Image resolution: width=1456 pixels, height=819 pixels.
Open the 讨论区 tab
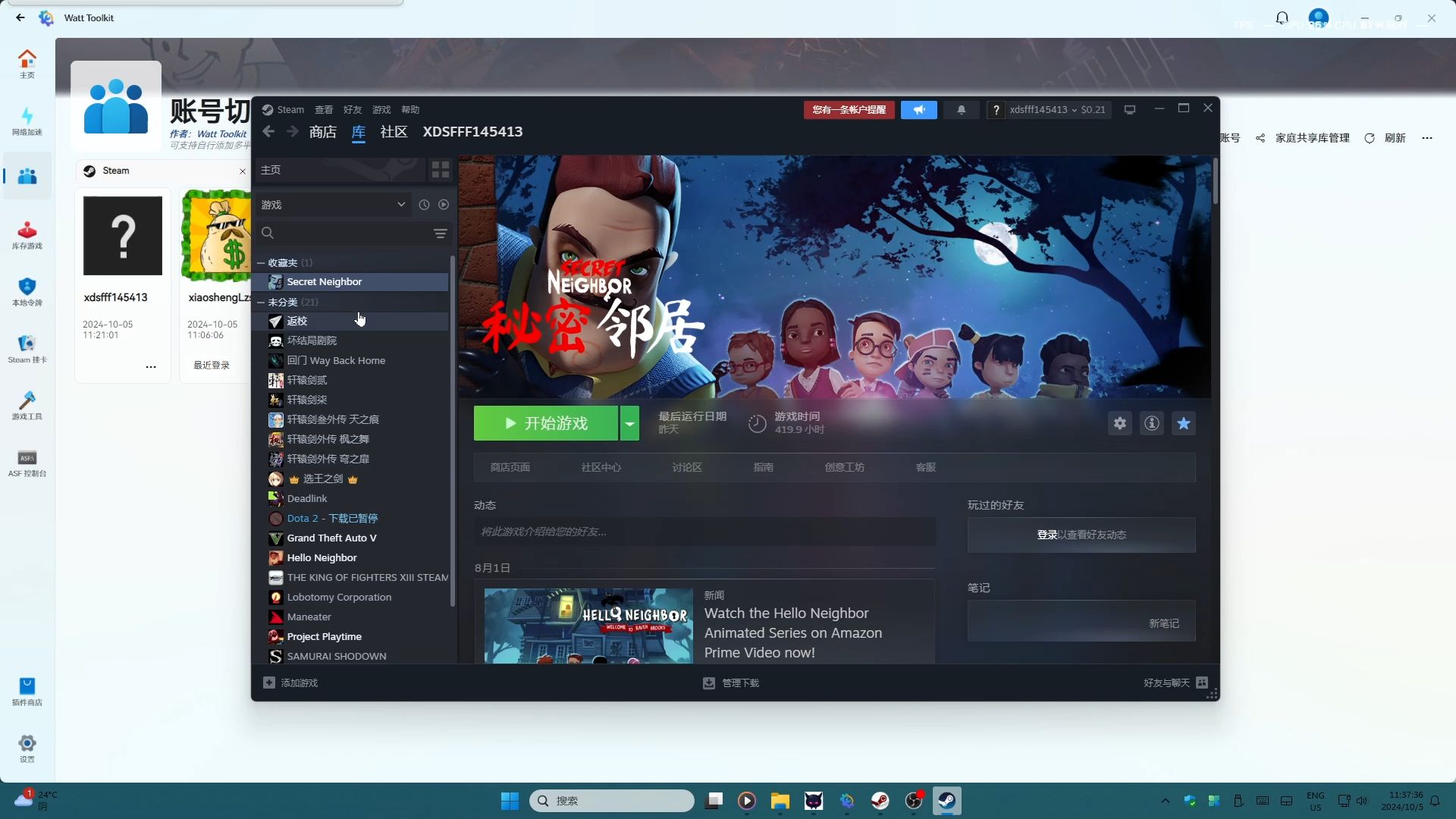(687, 467)
